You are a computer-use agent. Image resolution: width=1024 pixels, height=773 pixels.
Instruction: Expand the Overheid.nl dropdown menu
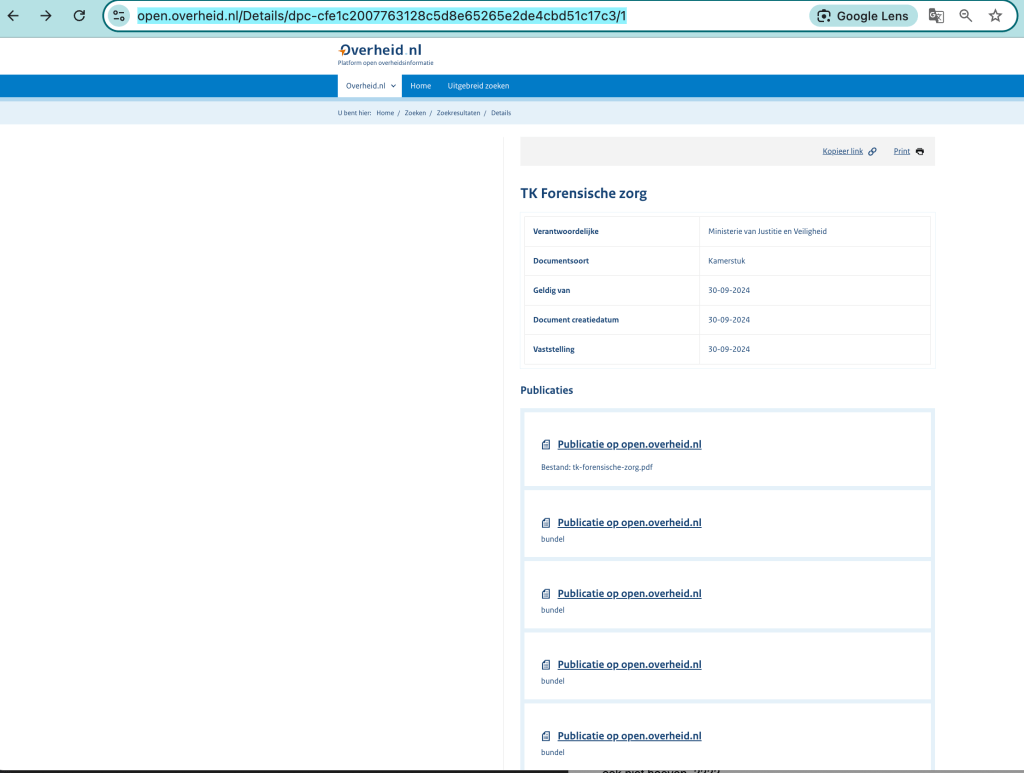[370, 86]
